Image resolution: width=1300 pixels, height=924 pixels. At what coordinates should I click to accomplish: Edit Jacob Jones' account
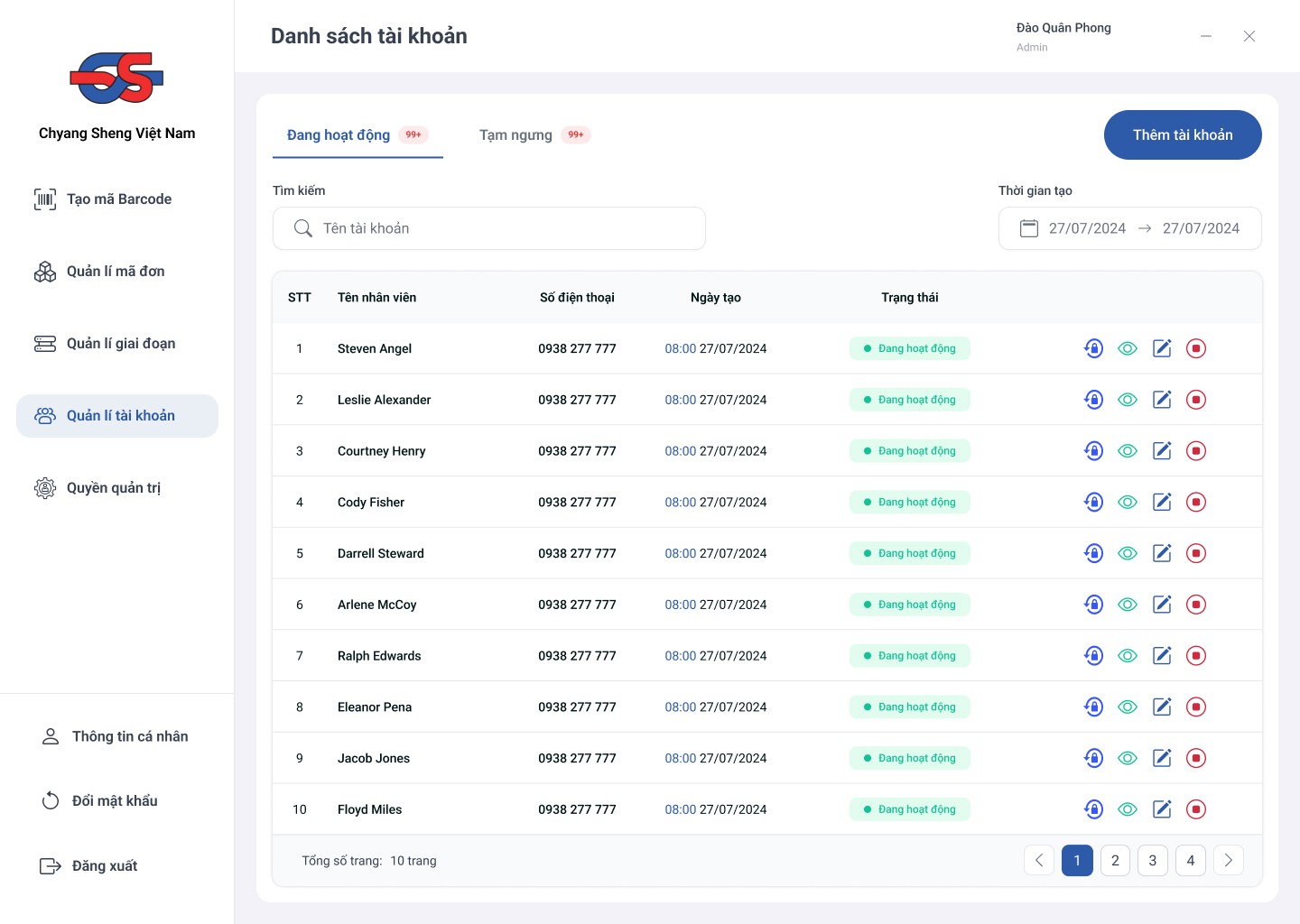[x=1162, y=758]
